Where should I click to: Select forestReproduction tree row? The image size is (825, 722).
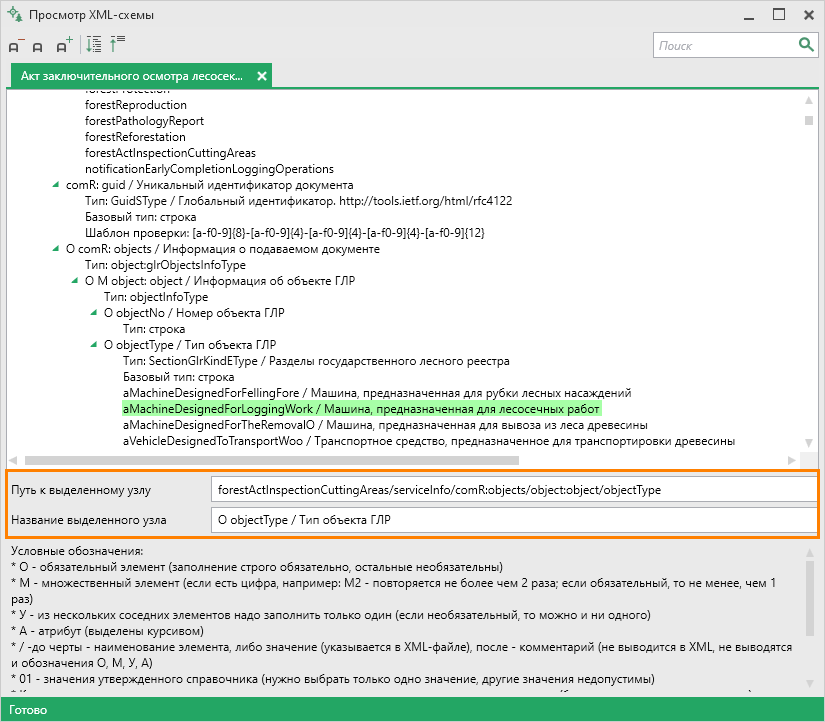(136, 105)
